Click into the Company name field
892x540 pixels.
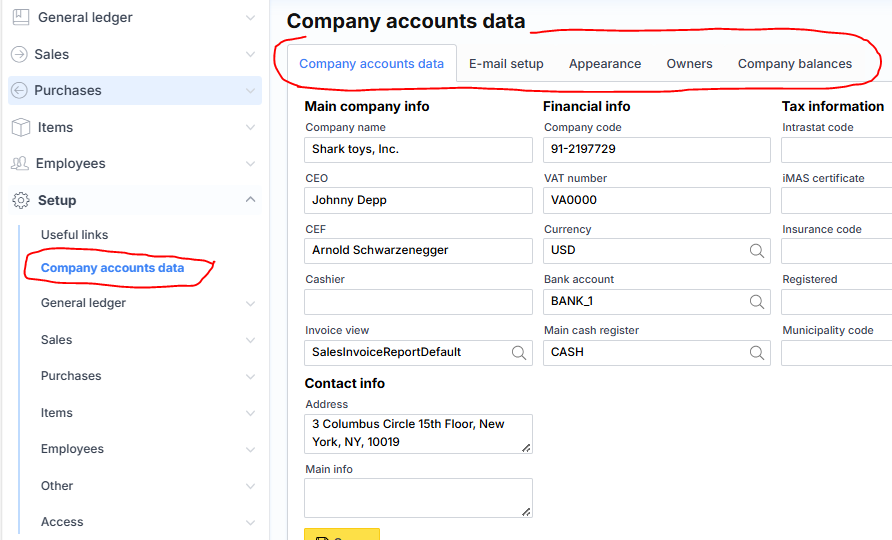click(x=418, y=150)
